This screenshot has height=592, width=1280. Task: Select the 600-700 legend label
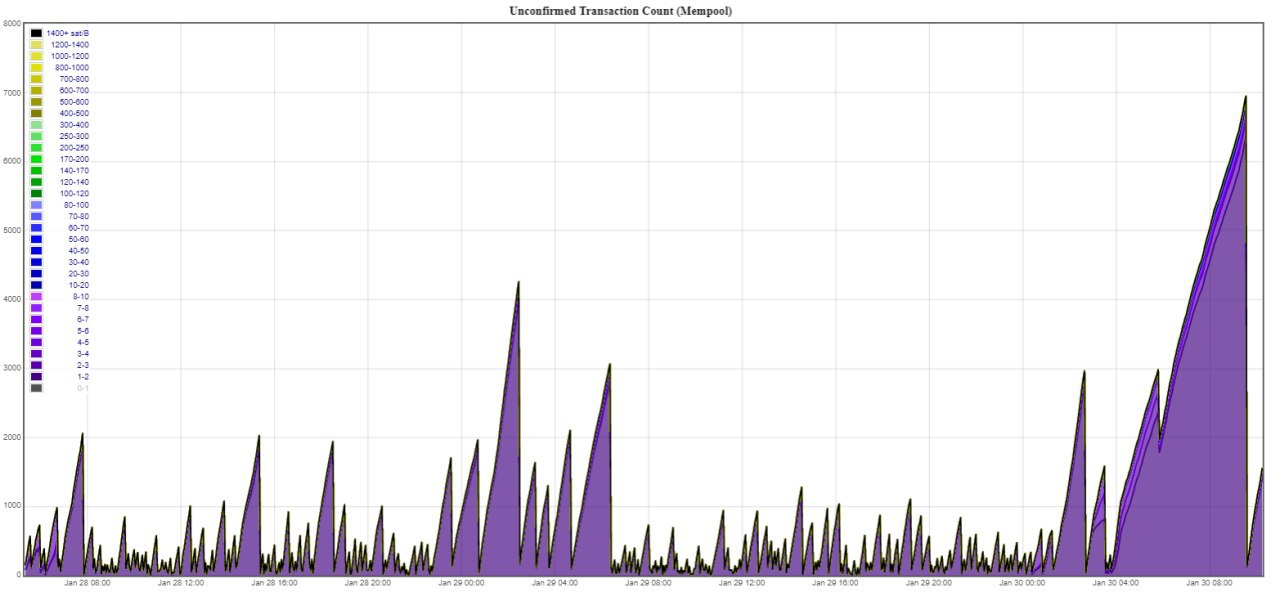click(x=74, y=90)
